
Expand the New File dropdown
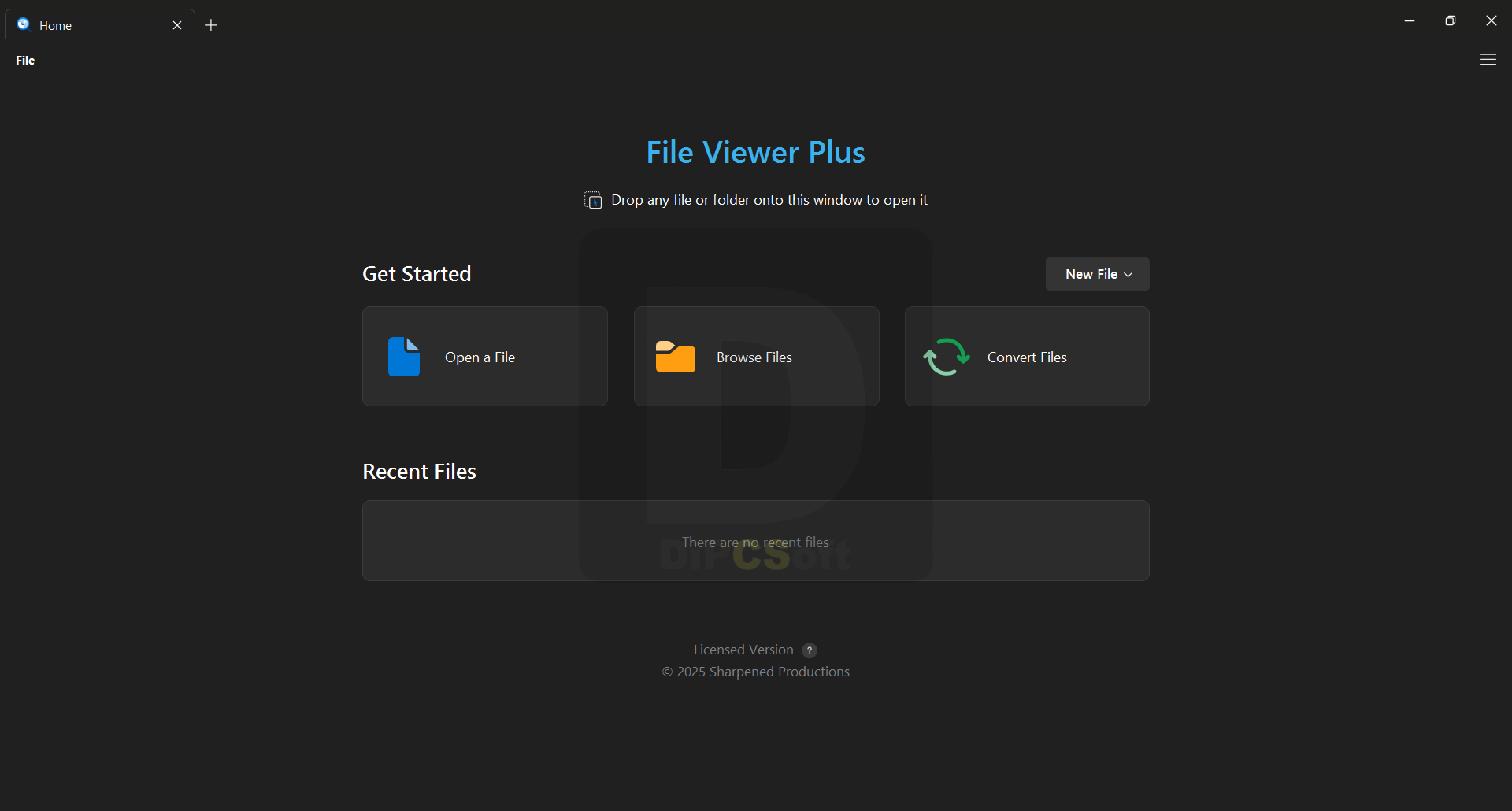pos(1097,274)
